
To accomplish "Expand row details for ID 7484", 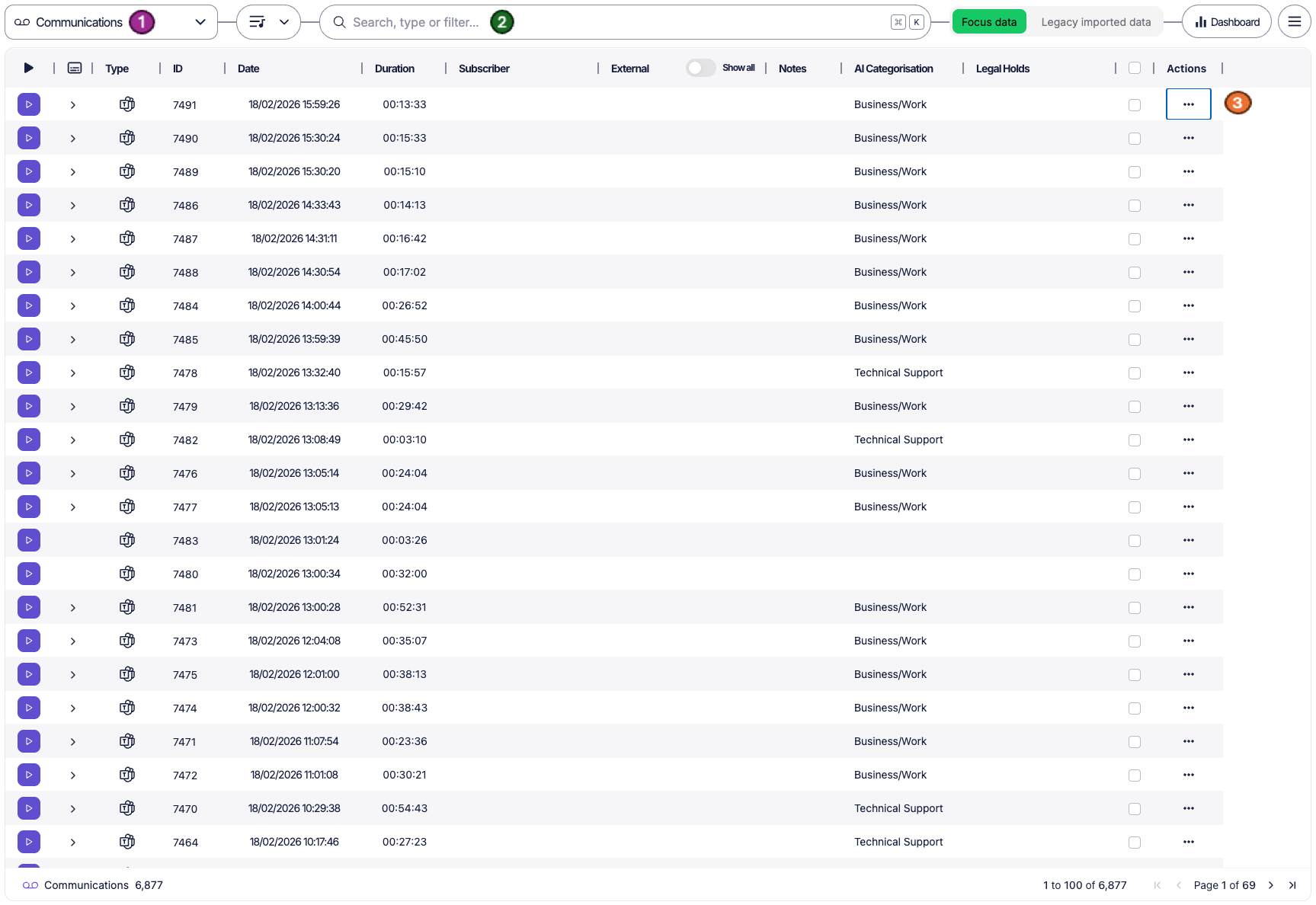I will tap(73, 306).
